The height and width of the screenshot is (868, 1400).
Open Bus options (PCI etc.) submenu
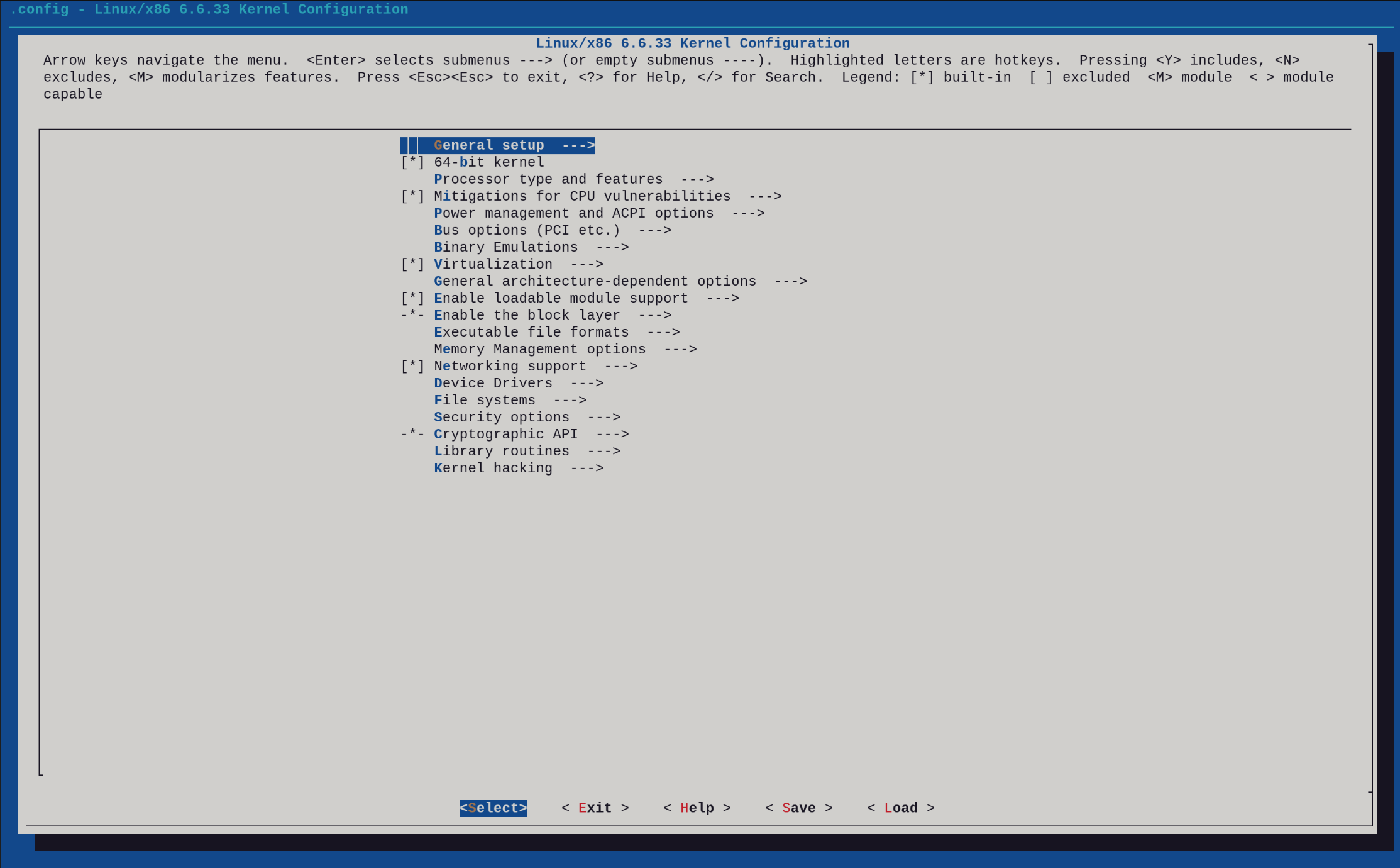pos(552,230)
